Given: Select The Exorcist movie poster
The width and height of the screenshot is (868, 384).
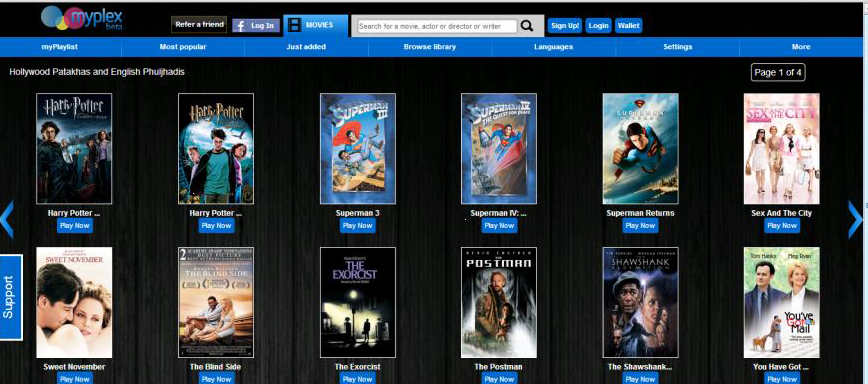Looking at the screenshot, I should pos(358,302).
